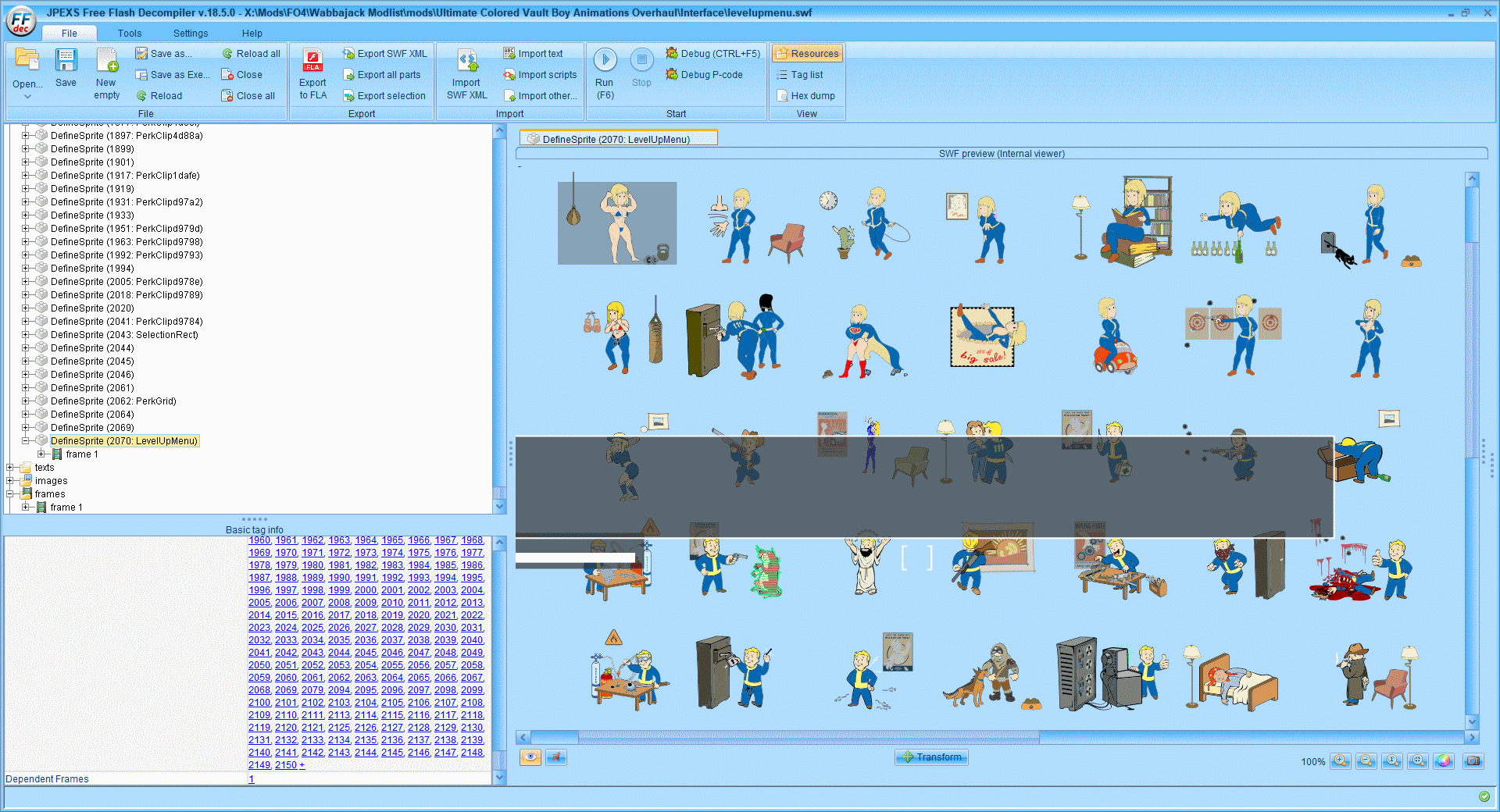Open needed character link 1960
Viewport: 1500px width, 812px height.
coord(259,540)
